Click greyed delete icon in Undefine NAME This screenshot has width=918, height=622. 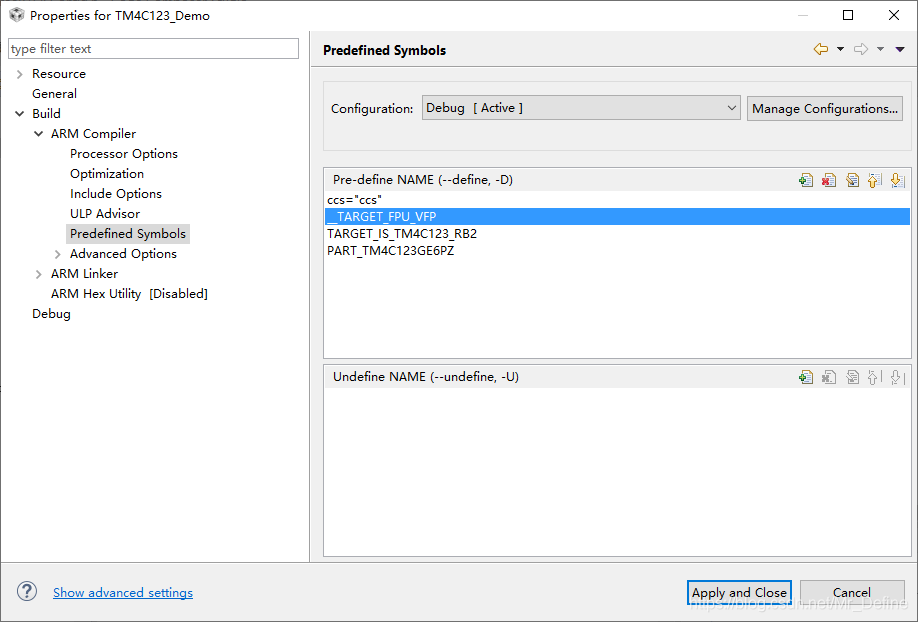pos(829,377)
